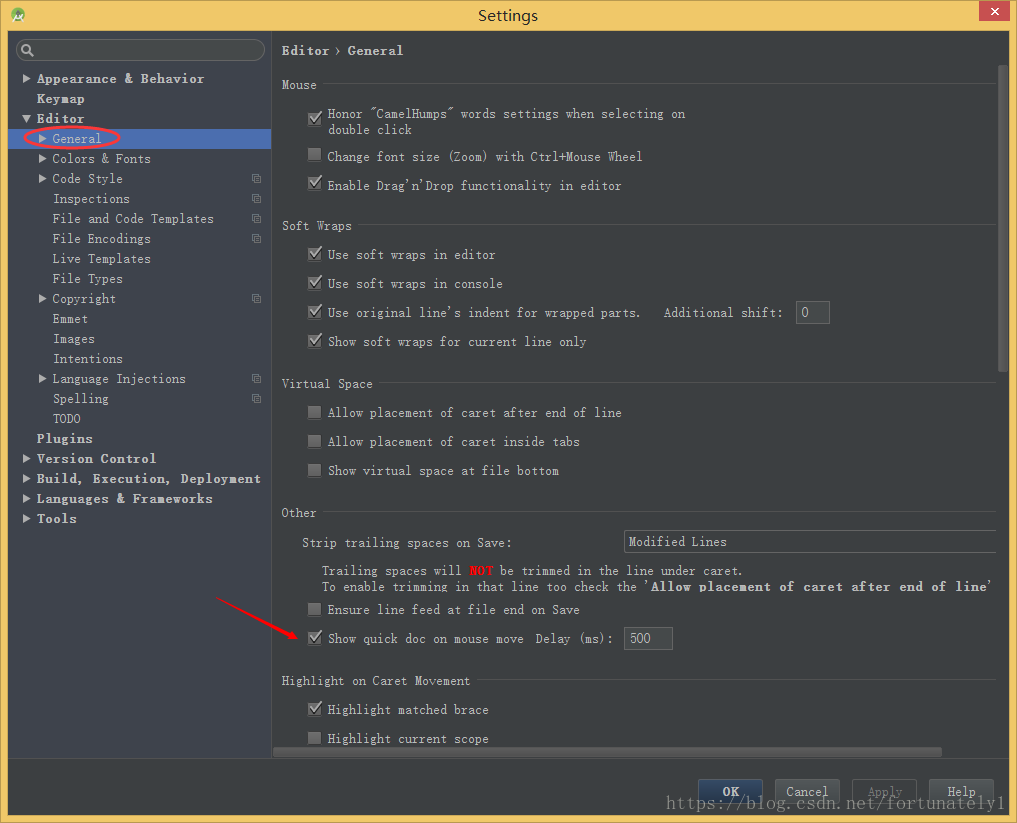The height and width of the screenshot is (823, 1017).
Task: Click the search magnifier icon in sidebar
Action: click(27, 50)
